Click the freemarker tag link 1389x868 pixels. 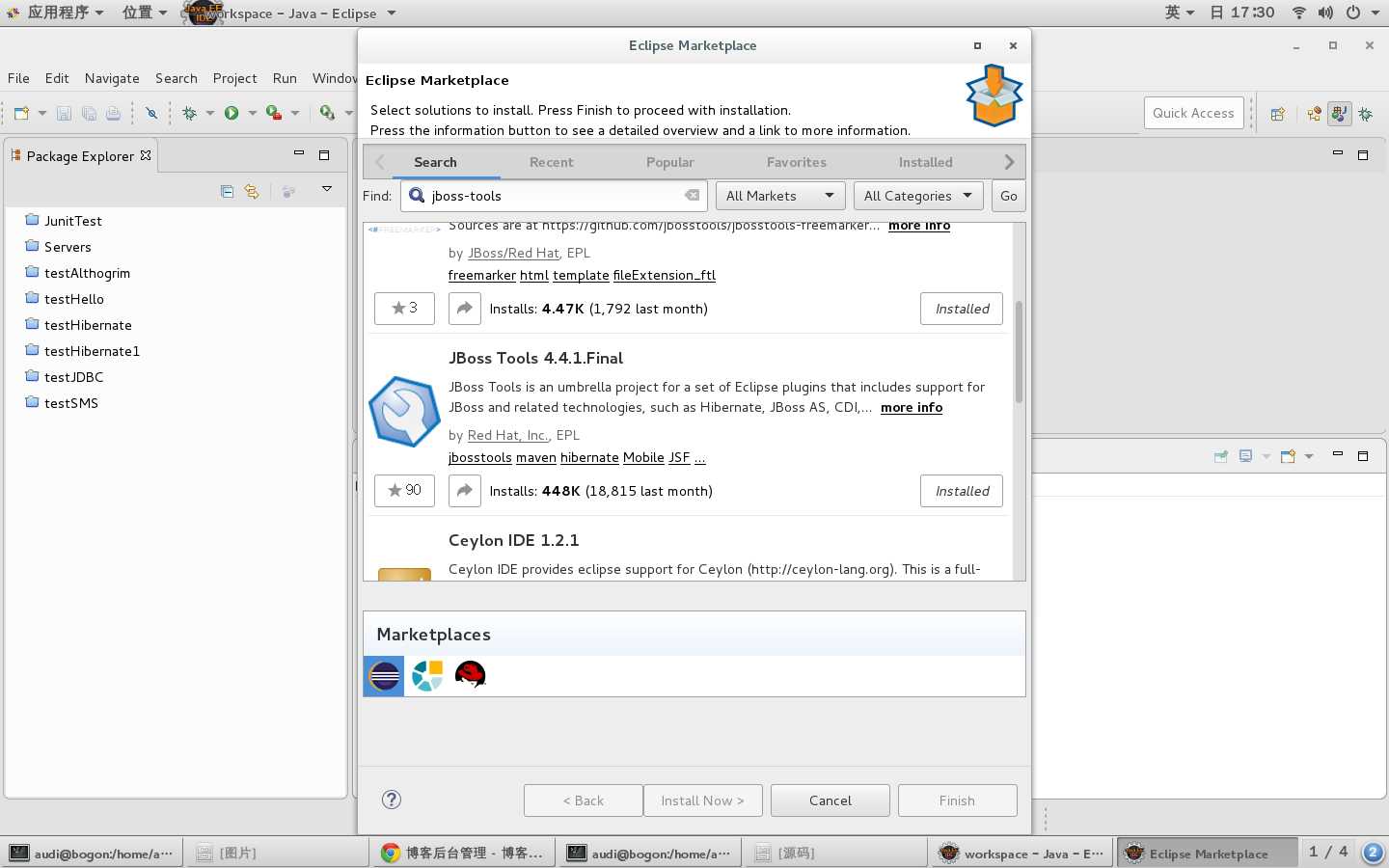(x=482, y=275)
